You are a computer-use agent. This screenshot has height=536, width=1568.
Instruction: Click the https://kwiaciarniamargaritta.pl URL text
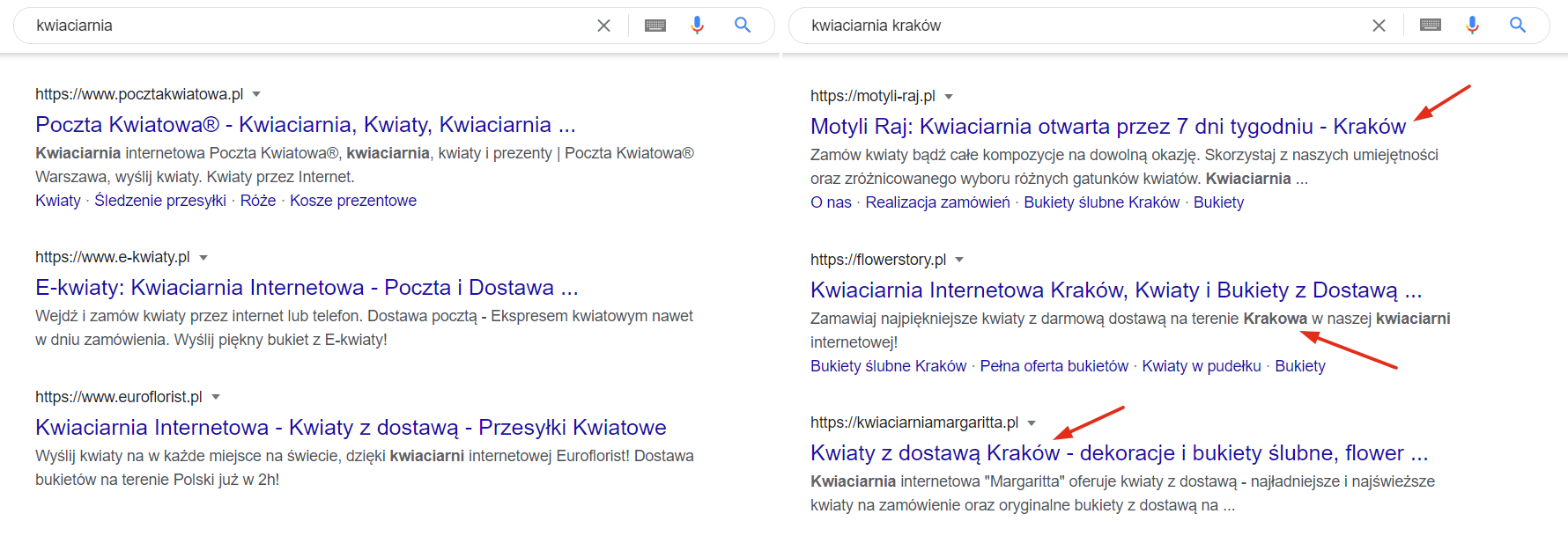point(914,422)
